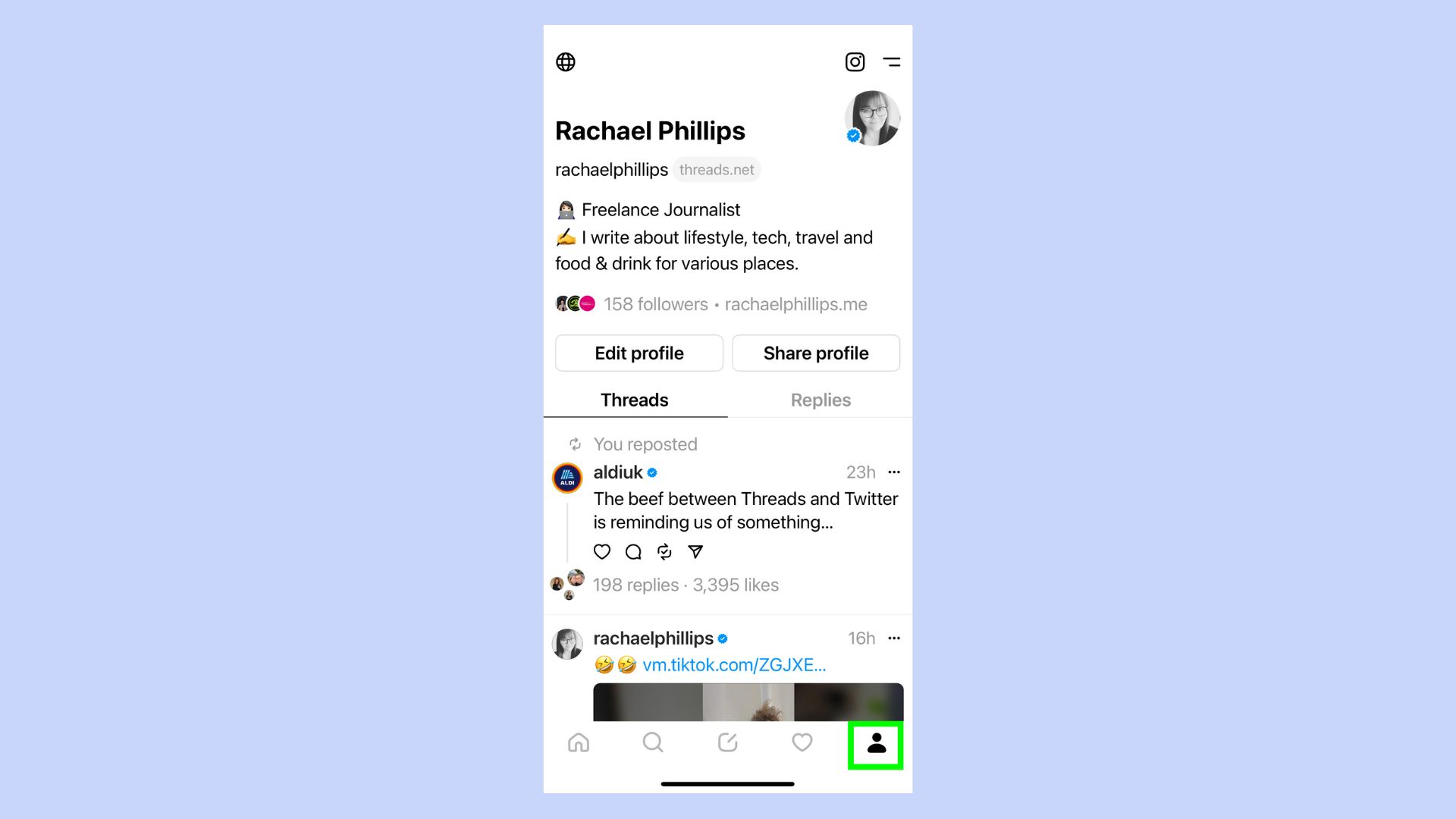Viewport: 1456px width, 819px height.
Task: Select the Threads tab
Action: (x=633, y=399)
